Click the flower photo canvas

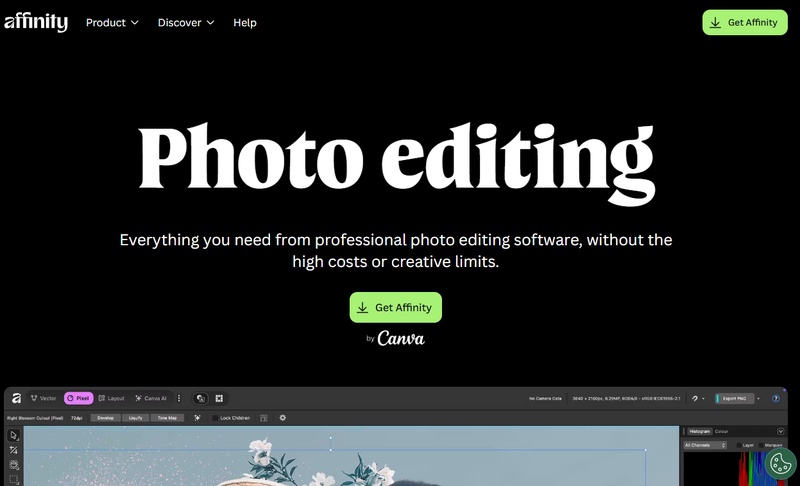tap(351, 456)
